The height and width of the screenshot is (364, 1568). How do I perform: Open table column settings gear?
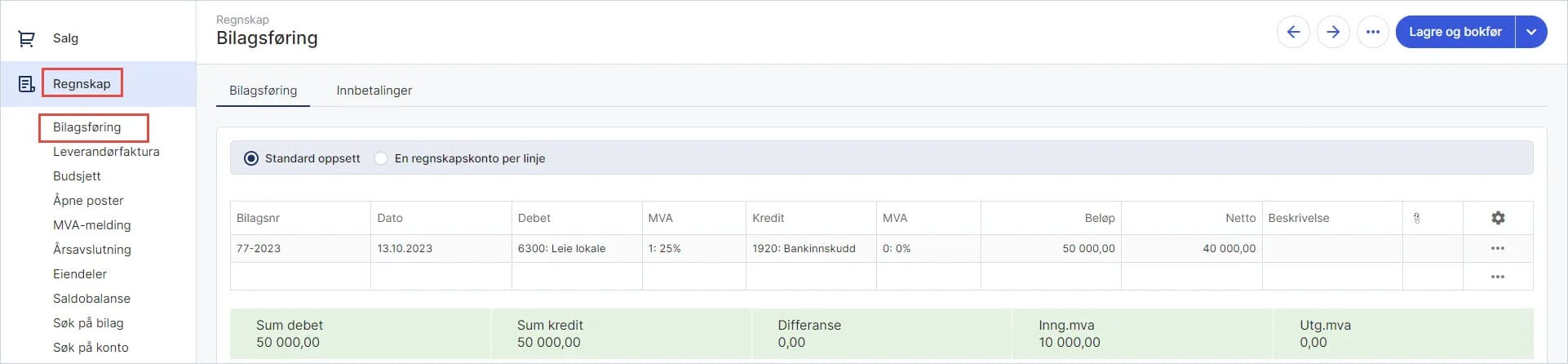1498,218
